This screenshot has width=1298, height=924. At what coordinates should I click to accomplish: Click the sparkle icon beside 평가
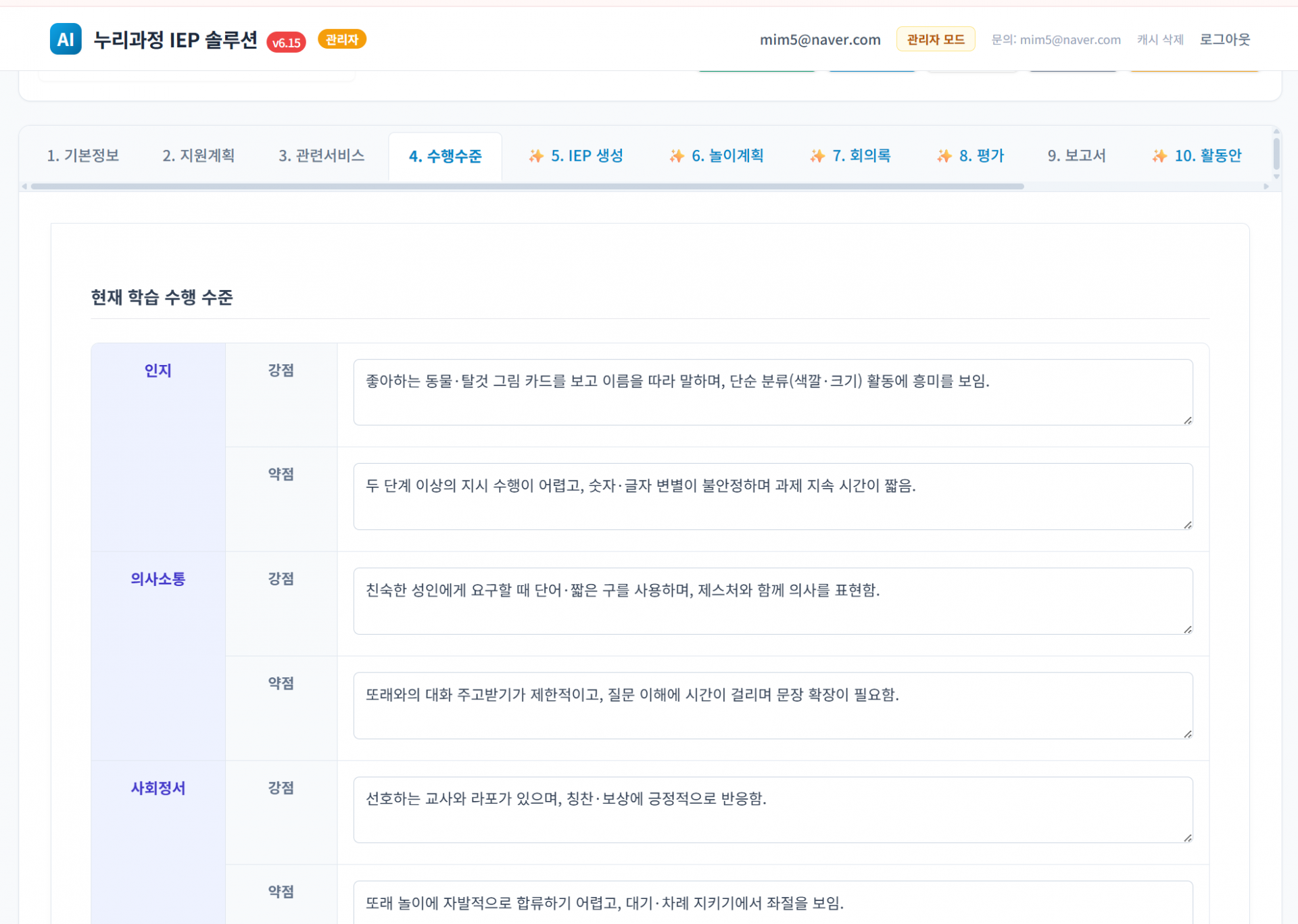[x=944, y=156]
